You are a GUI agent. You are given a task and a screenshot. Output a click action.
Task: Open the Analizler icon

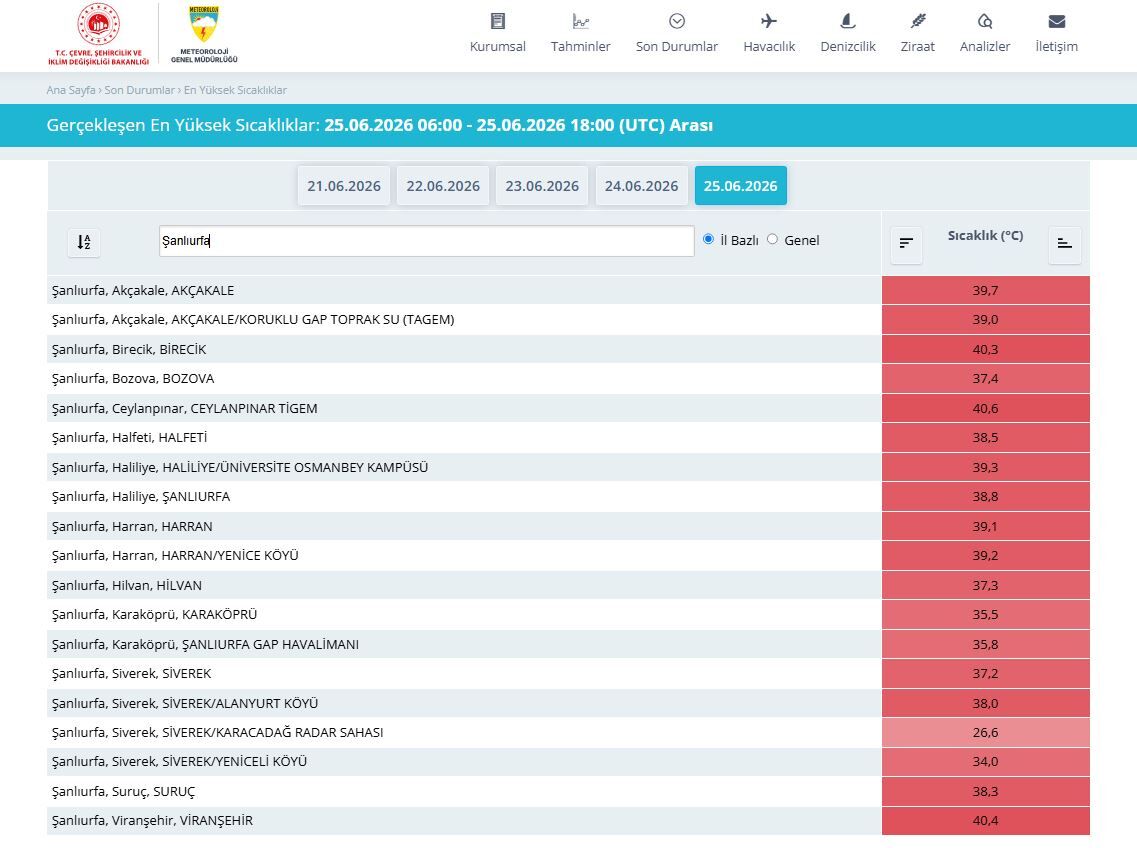(x=985, y=21)
